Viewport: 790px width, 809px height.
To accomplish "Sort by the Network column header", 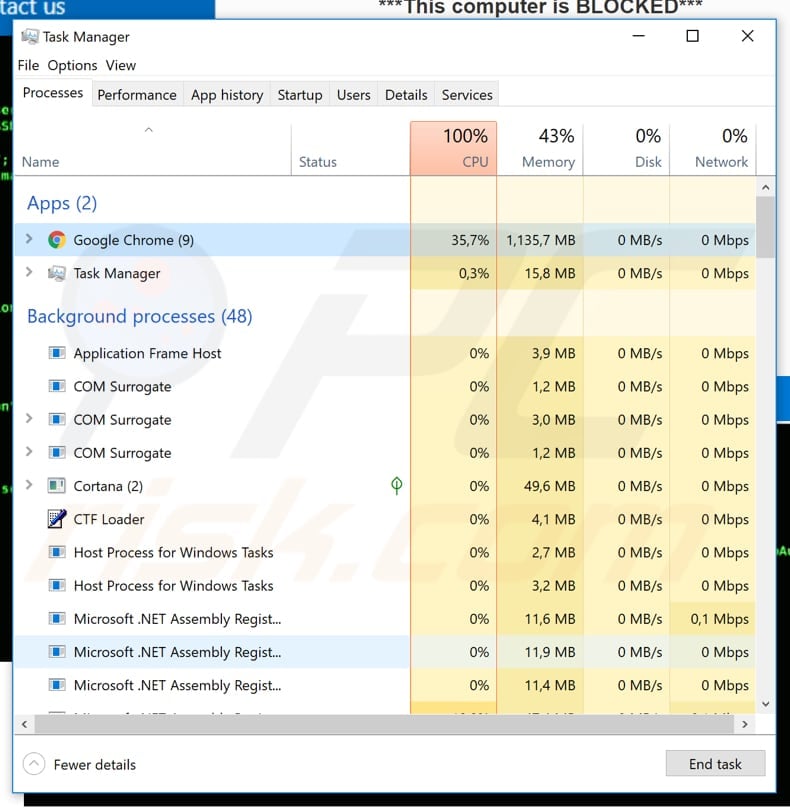I will [713, 149].
